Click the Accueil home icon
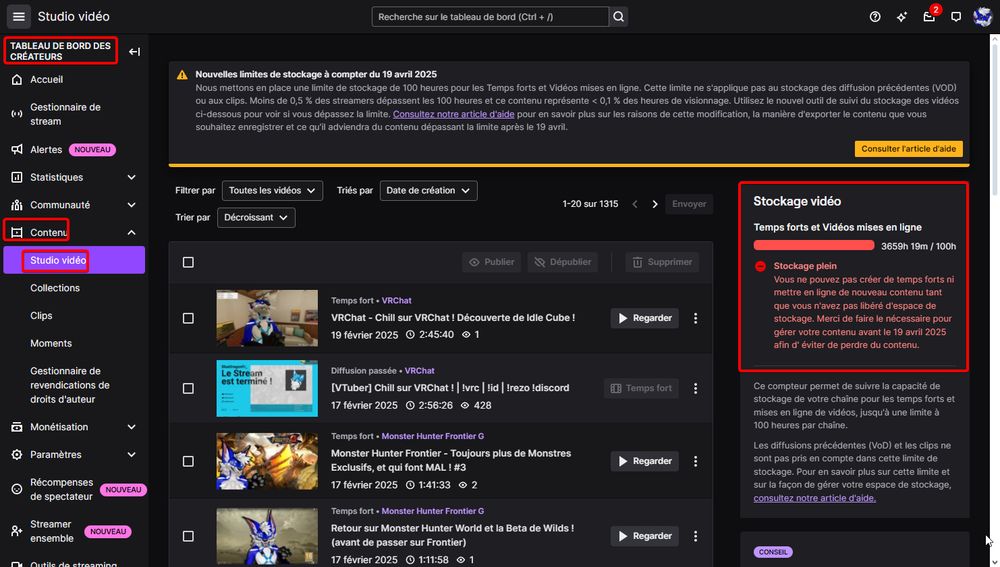The height and width of the screenshot is (567, 1000). click(17, 80)
